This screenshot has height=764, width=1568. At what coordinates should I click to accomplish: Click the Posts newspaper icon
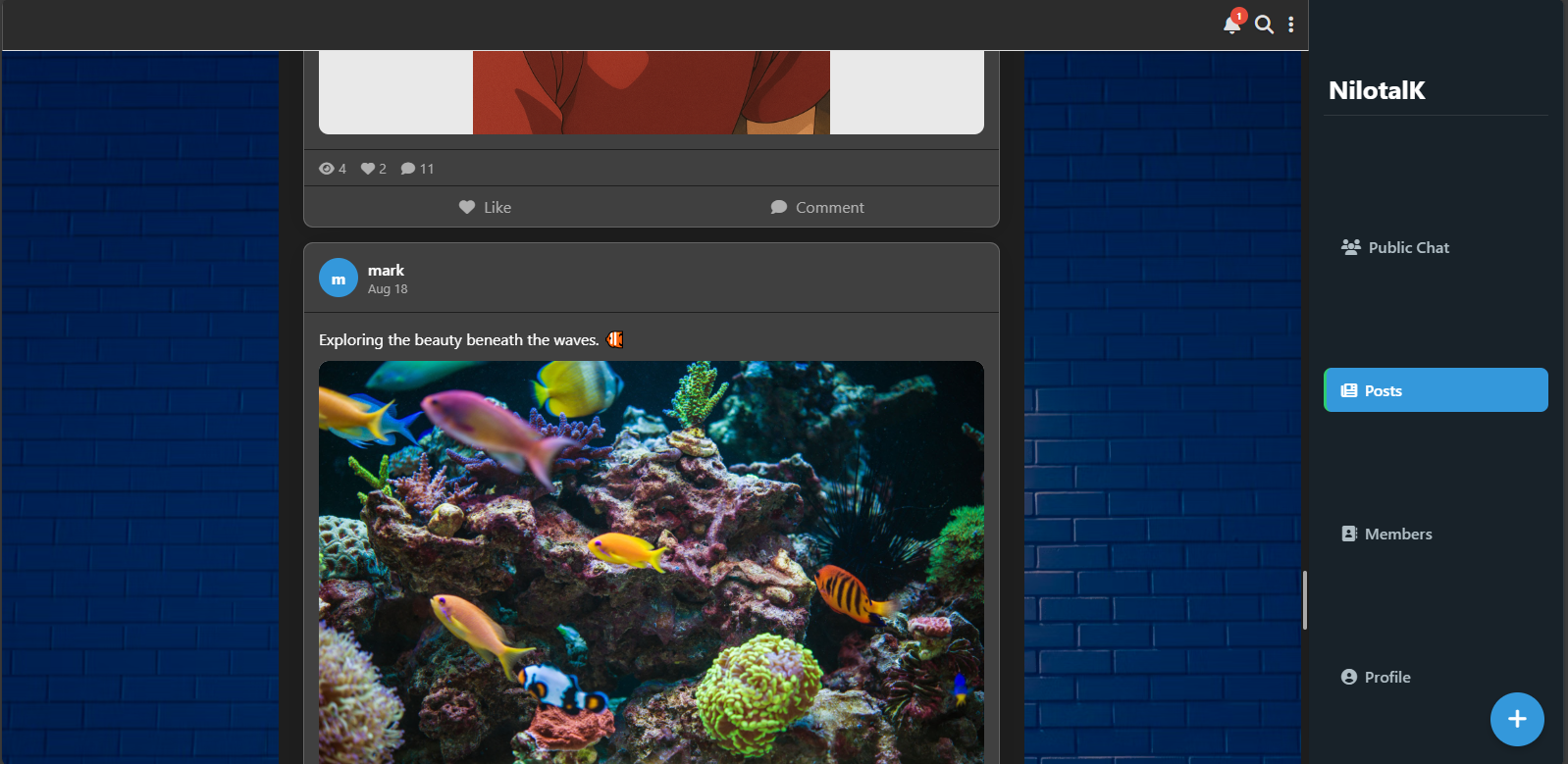pyautogui.click(x=1349, y=390)
